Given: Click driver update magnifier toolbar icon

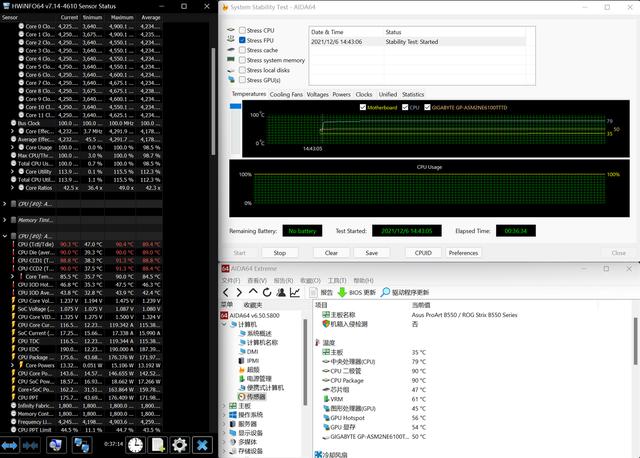Looking at the screenshot, I should tap(385, 292).
